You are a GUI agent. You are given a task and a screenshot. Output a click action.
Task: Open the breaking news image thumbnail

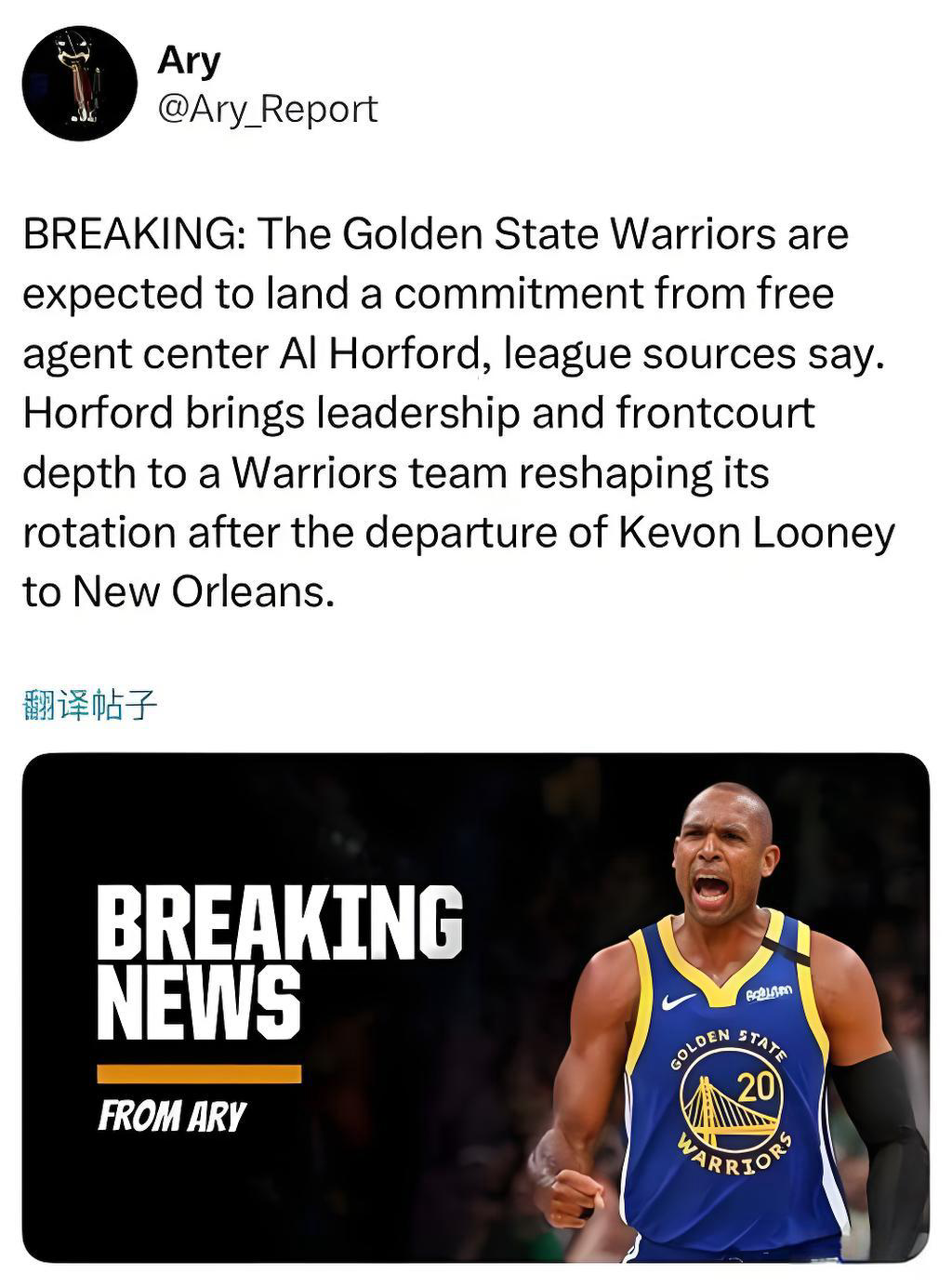click(476, 1007)
